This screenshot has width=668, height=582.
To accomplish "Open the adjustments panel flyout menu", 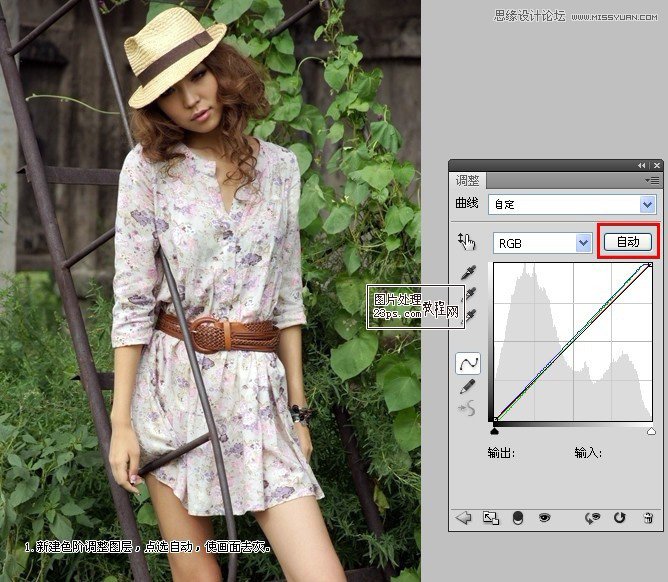I will 653,181.
